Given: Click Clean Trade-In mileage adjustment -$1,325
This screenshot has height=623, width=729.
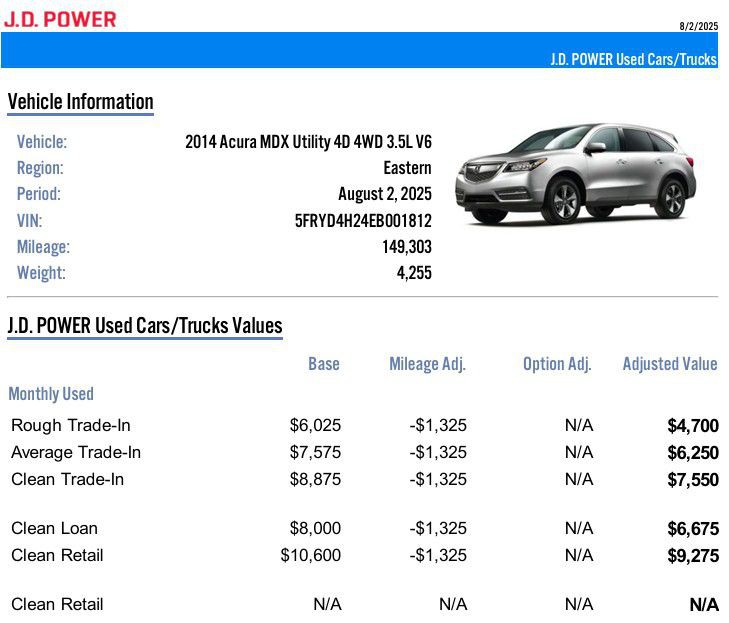Looking at the screenshot, I should (438, 479).
